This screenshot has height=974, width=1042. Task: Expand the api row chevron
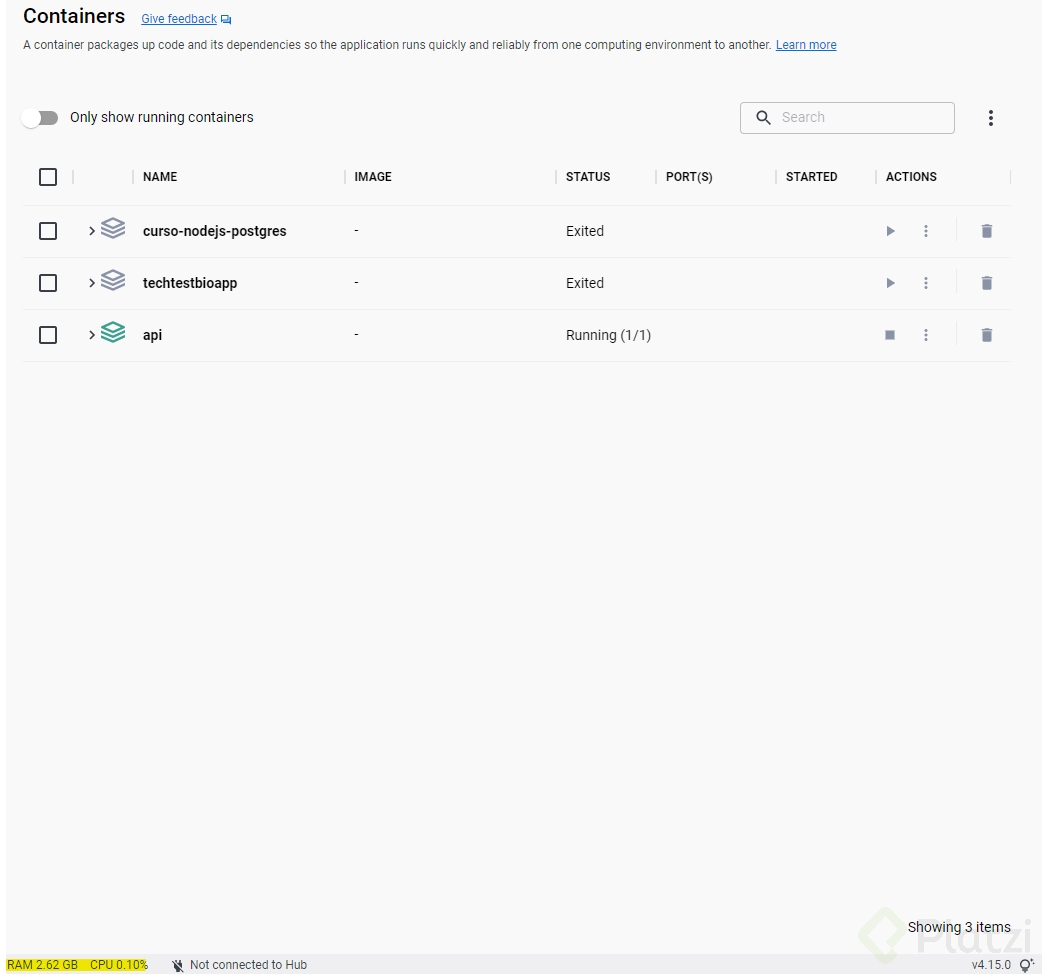(x=92, y=335)
